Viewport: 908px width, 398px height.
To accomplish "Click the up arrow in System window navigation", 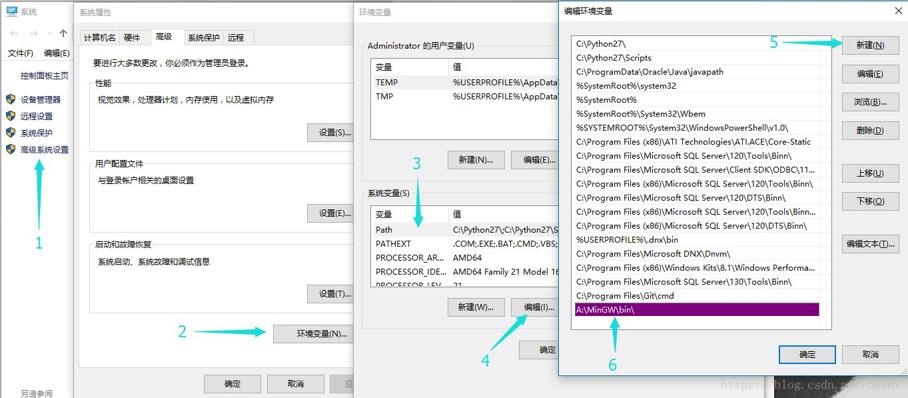I will (x=63, y=34).
